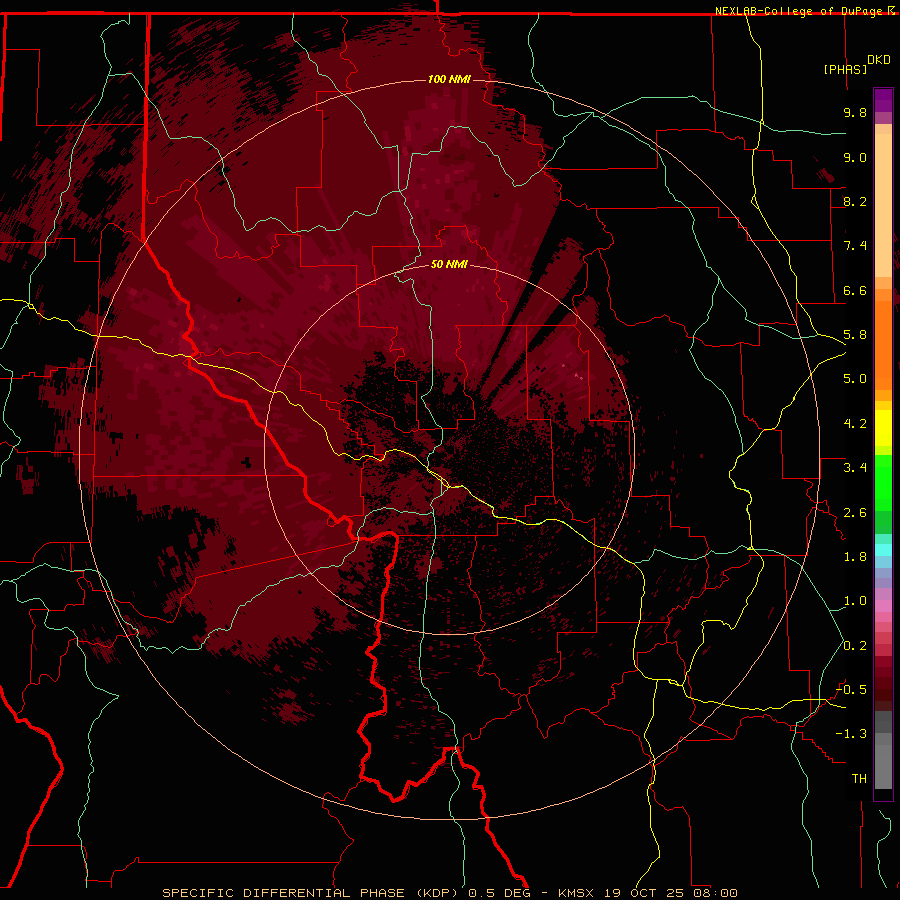Click the gray bottom segment of color bar
Image resolution: width=900 pixels, height=900 pixels.
coord(883,766)
